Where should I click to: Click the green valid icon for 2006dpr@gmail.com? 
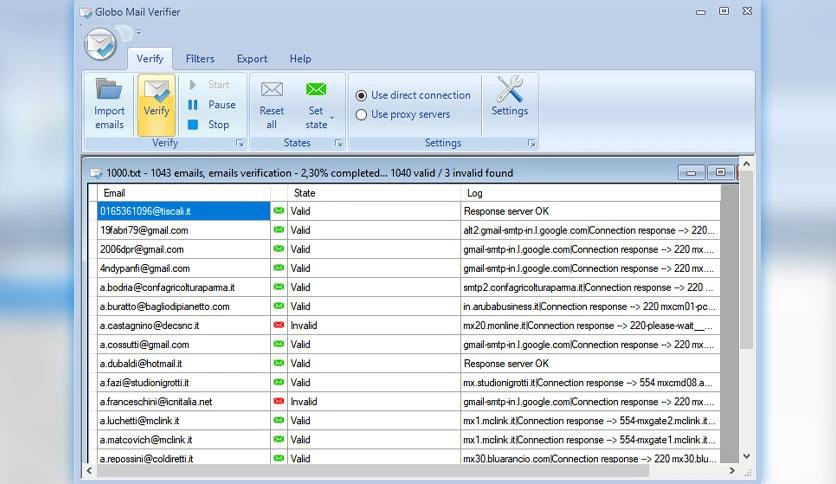click(x=278, y=249)
